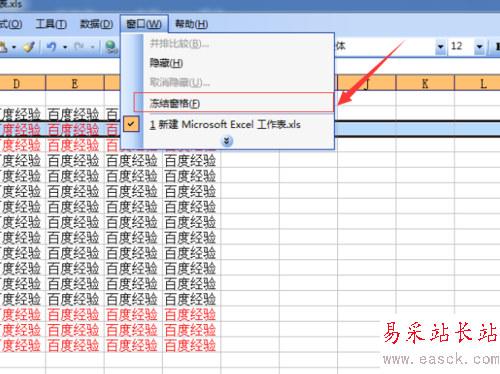Click the Undo arrow icon
Image resolution: width=500 pixels, height=374 pixels.
[x=51, y=47]
